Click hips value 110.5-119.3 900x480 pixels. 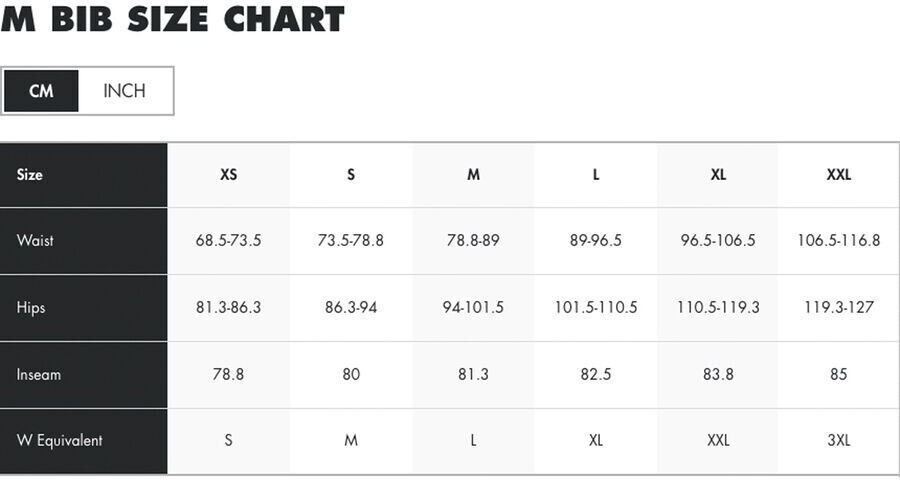coord(718,307)
